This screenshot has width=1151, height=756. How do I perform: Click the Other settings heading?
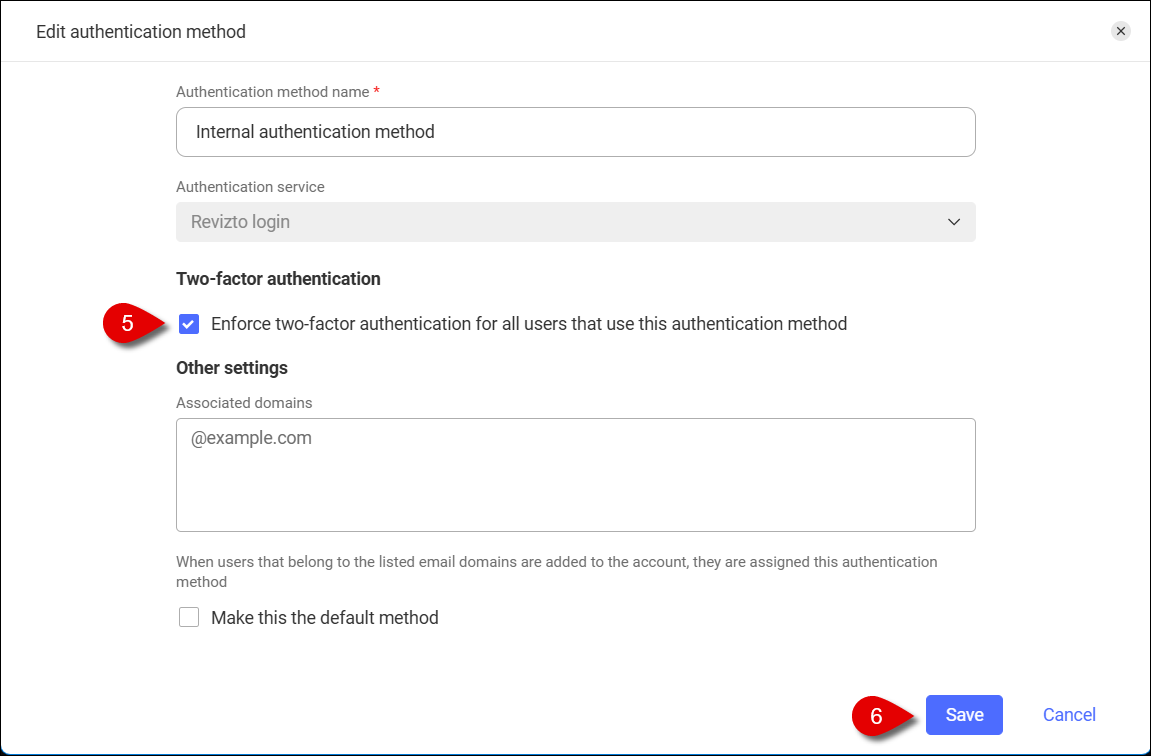(232, 368)
